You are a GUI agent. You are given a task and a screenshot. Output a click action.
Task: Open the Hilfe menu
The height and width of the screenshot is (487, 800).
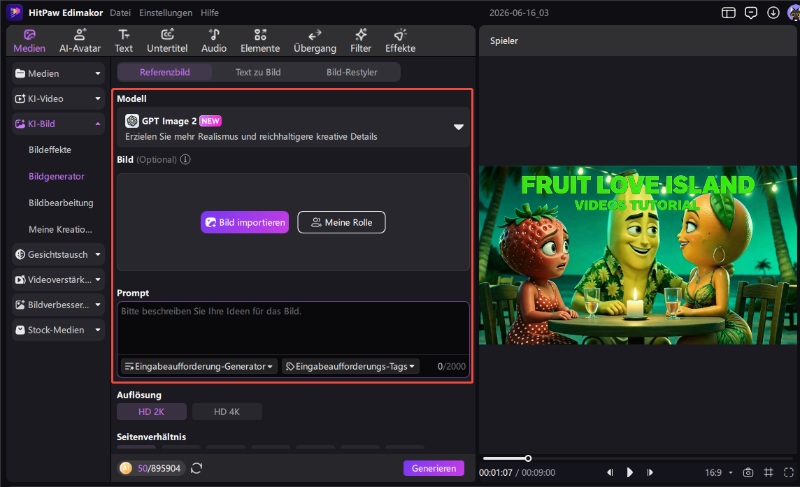pyautogui.click(x=210, y=13)
